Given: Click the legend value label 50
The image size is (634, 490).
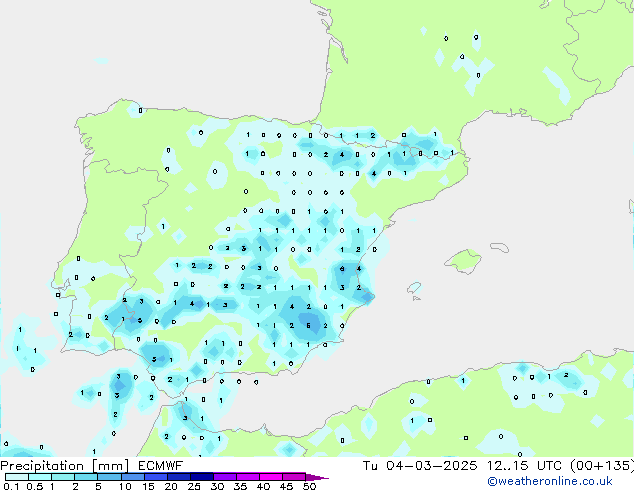Looking at the screenshot, I should click(x=309, y=486).
